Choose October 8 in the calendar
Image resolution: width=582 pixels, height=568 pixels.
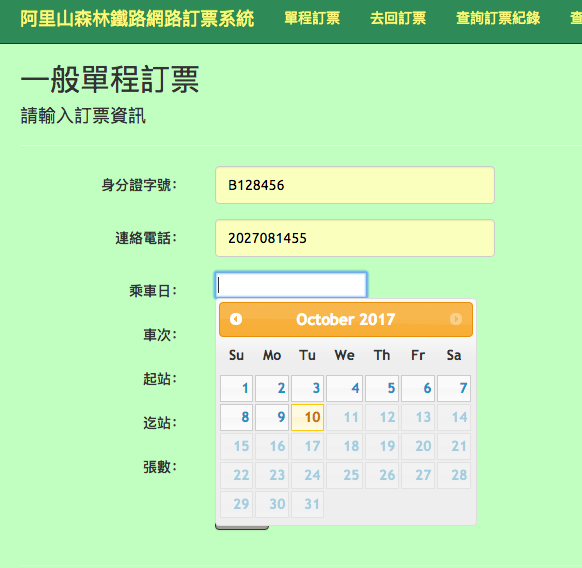[x=236, y=417]
